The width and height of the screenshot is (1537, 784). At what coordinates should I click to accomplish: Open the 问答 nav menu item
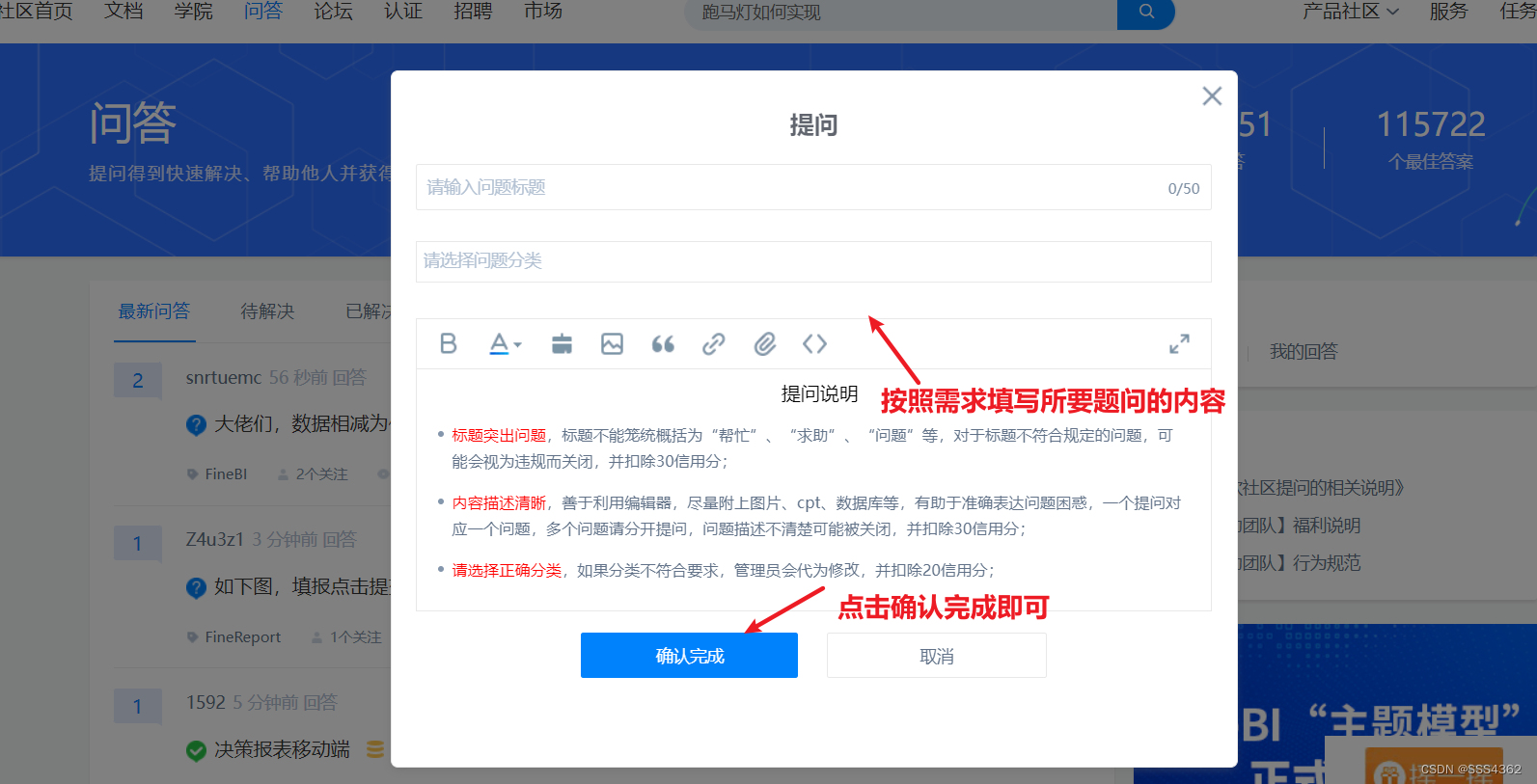pyautogui.click(x=262, y=12)
